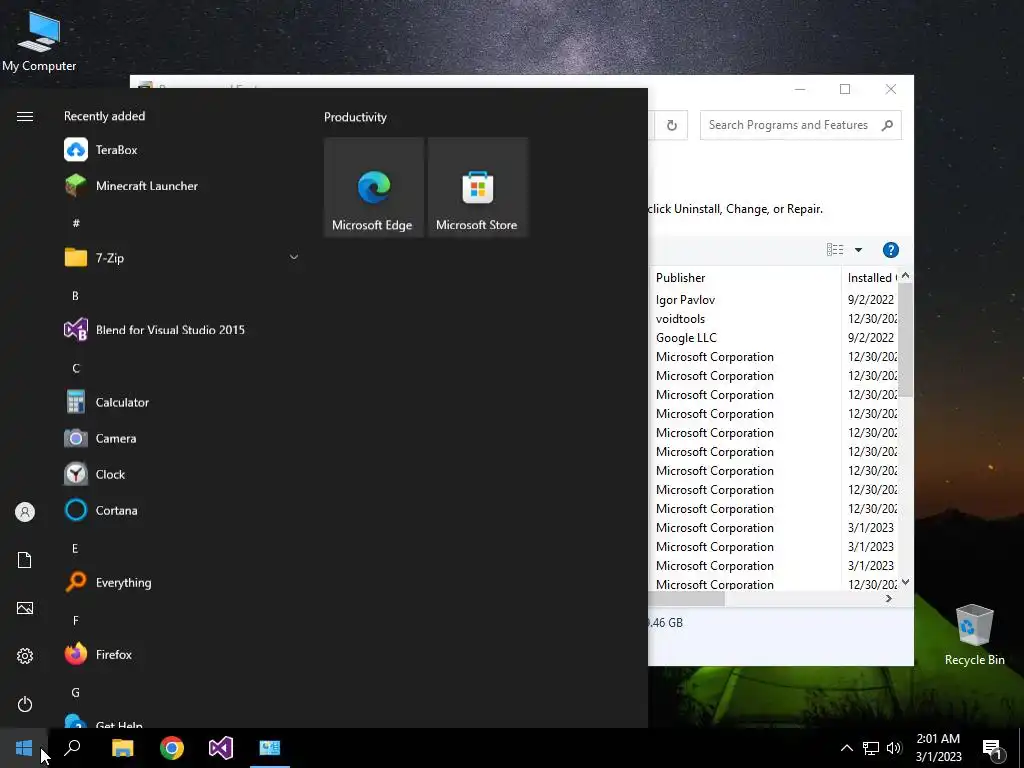
Task: Expand Start menu hamburger navigation
Action: (25, 116)
